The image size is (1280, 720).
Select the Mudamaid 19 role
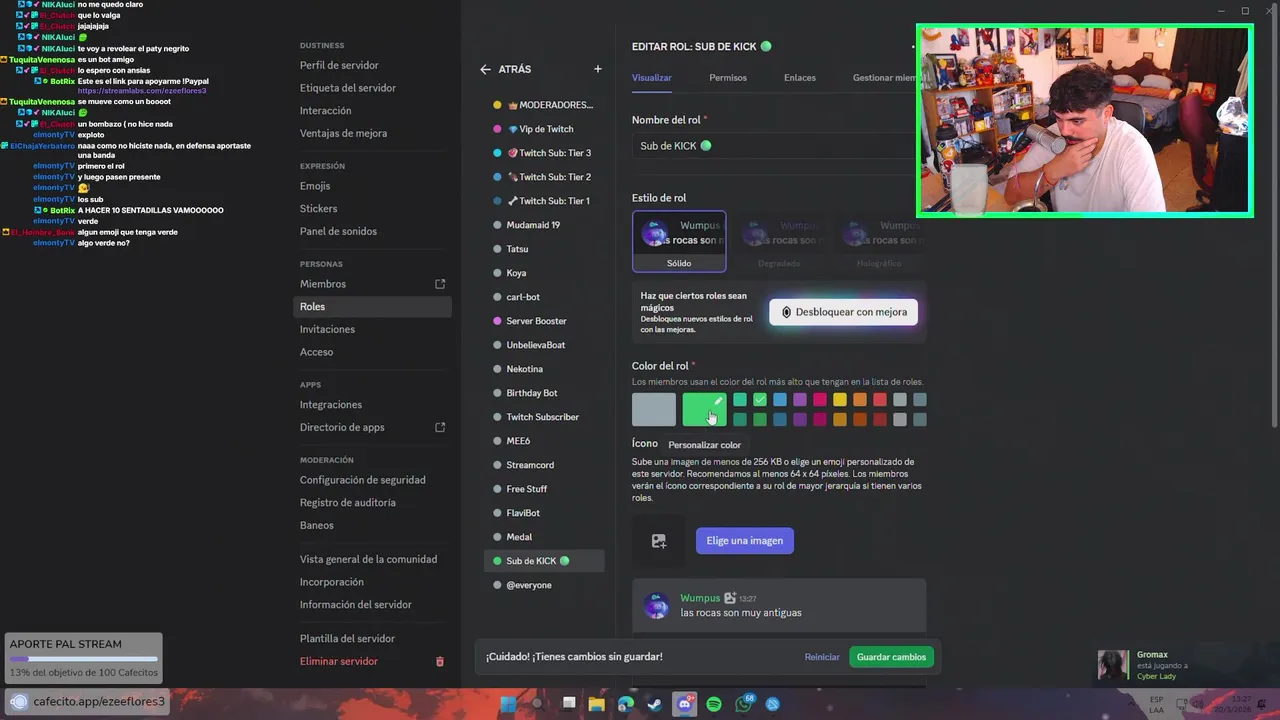pos(544,225)
